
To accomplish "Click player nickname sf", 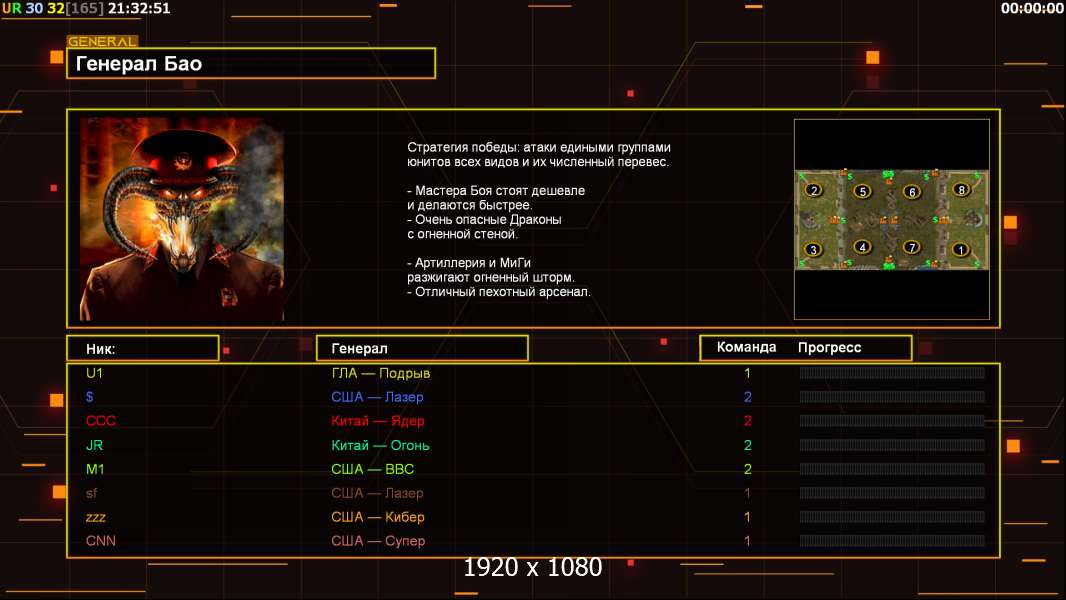I will click(91, 493).
